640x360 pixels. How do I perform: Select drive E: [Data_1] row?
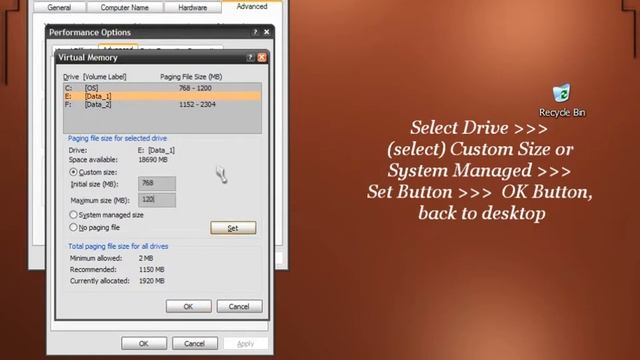(162, 96)
